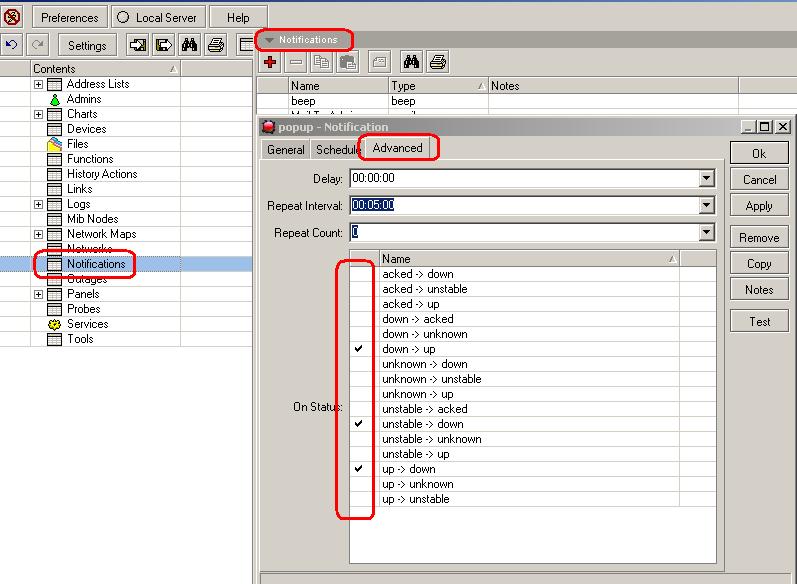Open the Repeat Count dropdown arrow
Viewport: 797px width, 584px height.
pyautogui.click(x=707, y=232)
